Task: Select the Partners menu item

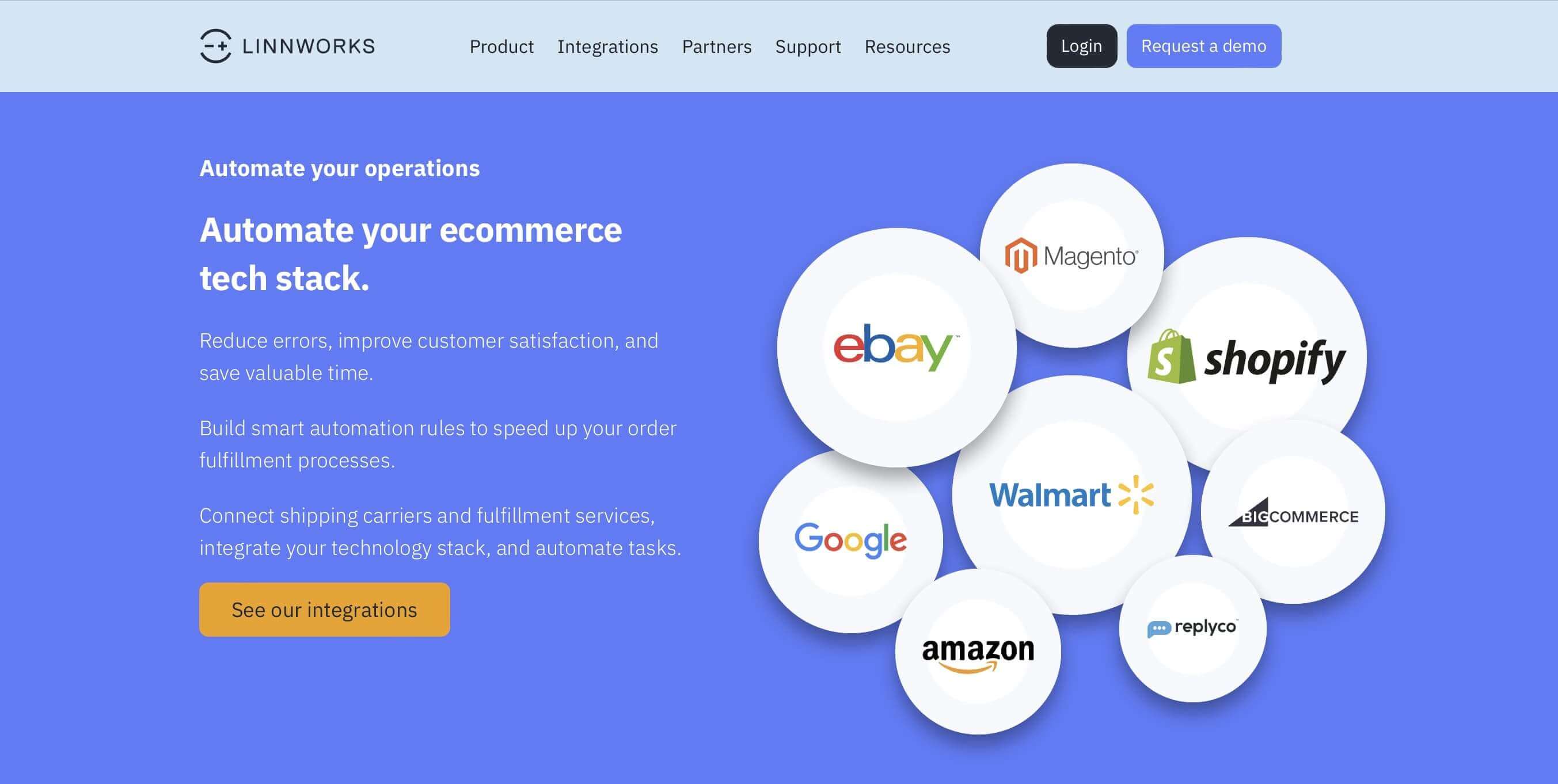Action: (x=716, y=45)
